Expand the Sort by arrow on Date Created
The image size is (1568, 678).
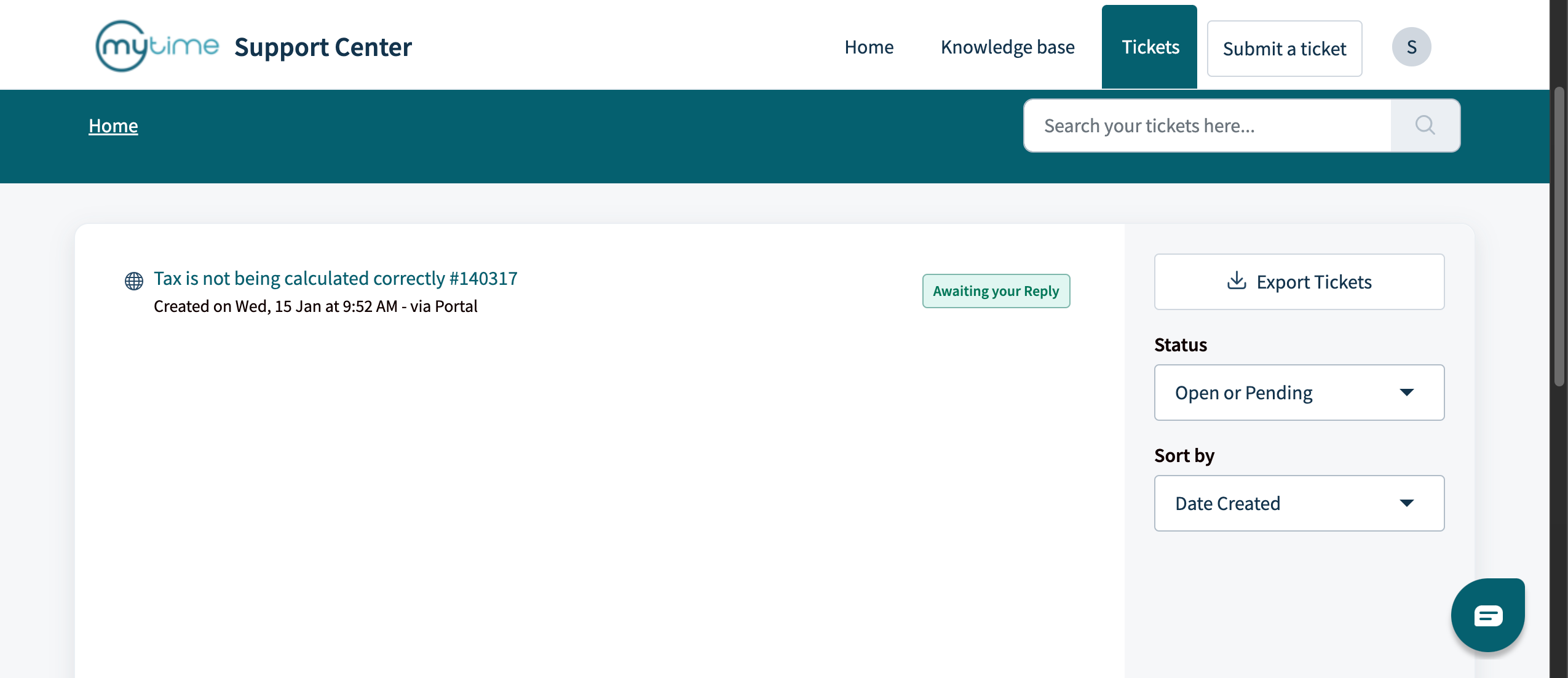coord(1406,503)
